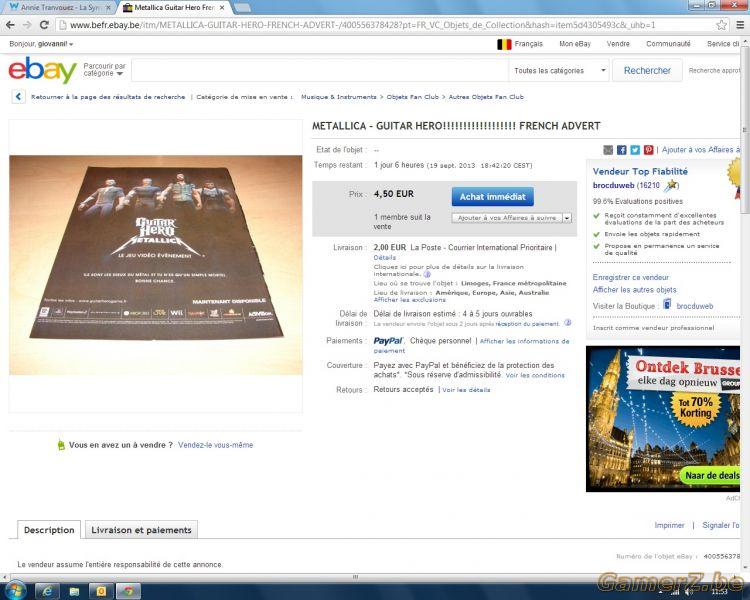Click the Ontdek Brussel ad banner
750x600 pixels.
[663, 419]
